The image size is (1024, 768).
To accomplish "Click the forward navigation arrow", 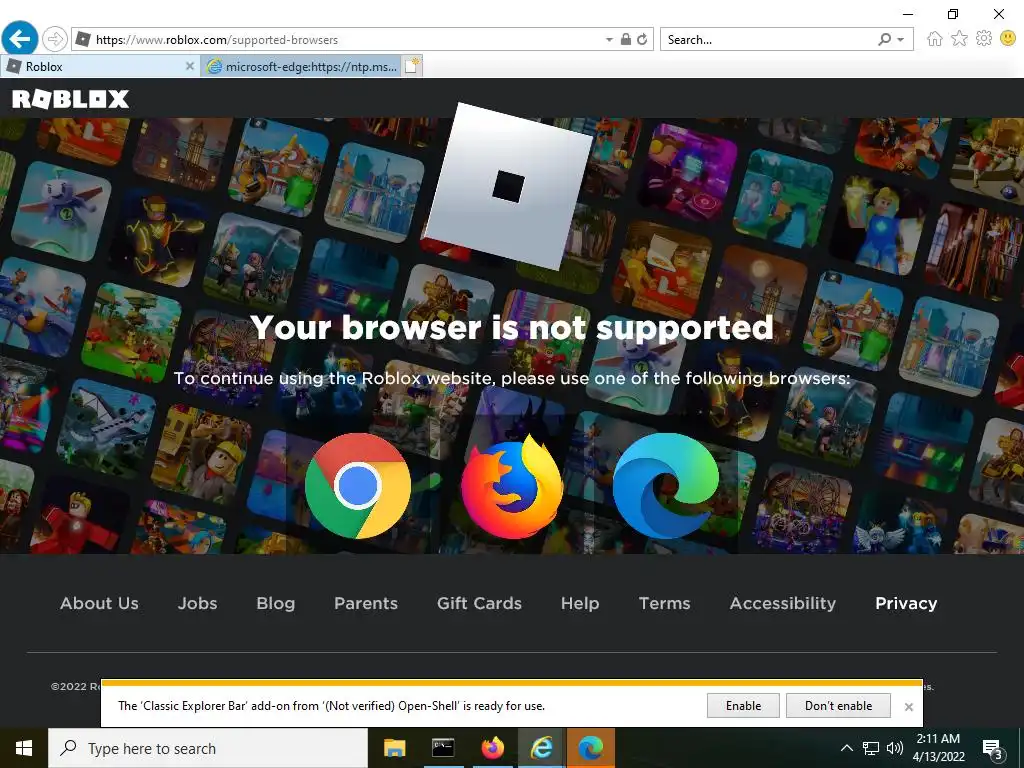I will tap(55, 39).
